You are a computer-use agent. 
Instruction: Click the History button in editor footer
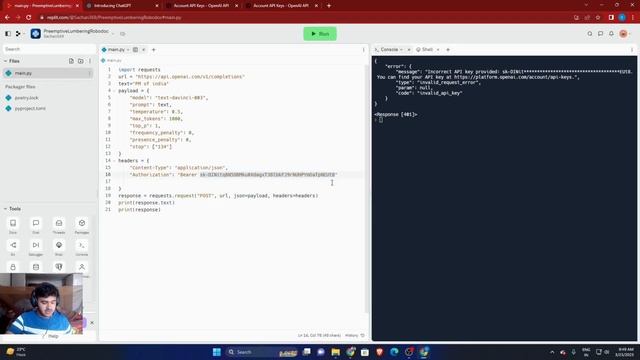point(354,336)
